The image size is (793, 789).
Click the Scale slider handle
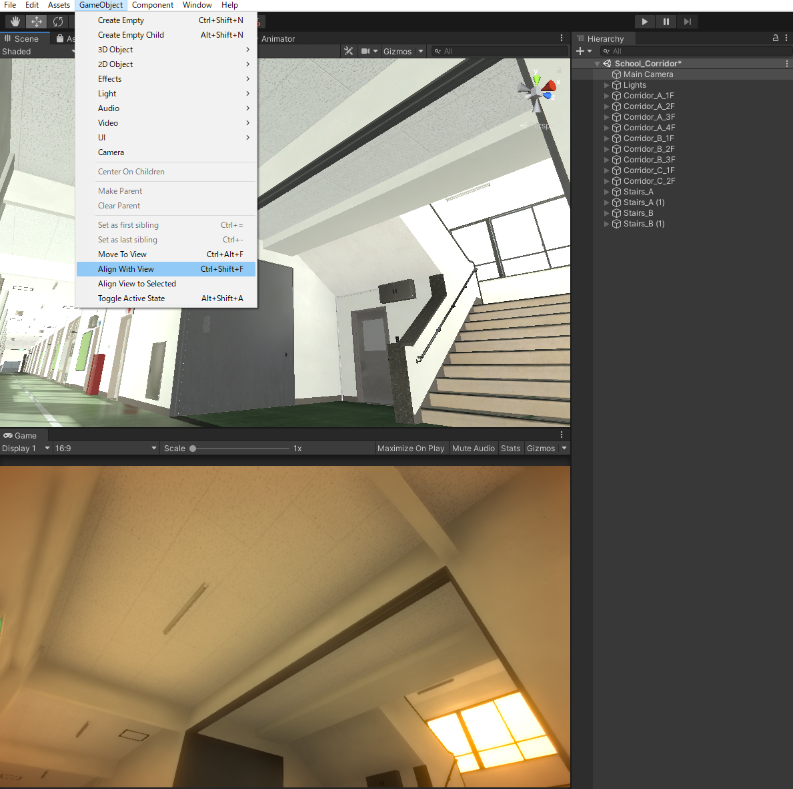click(193, 448)
